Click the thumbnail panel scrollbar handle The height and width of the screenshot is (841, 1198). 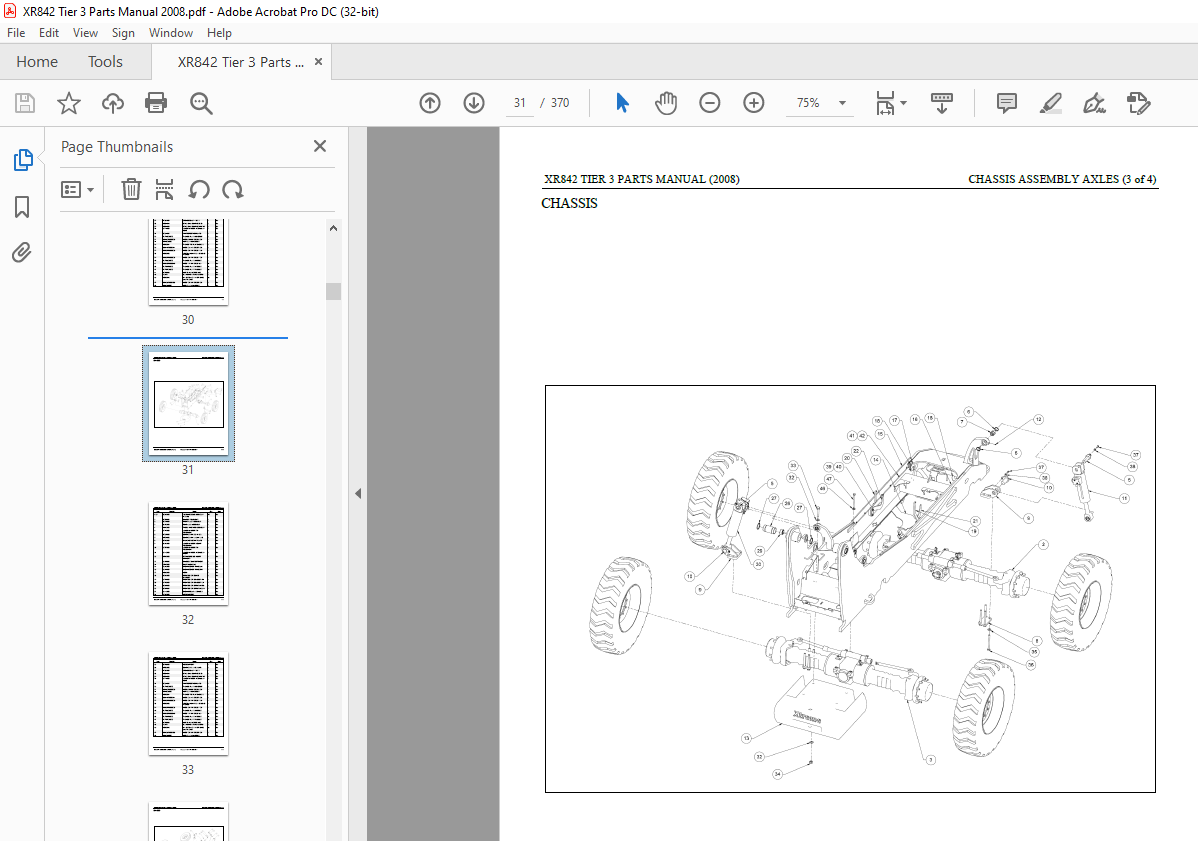click(x=333, y=292)
